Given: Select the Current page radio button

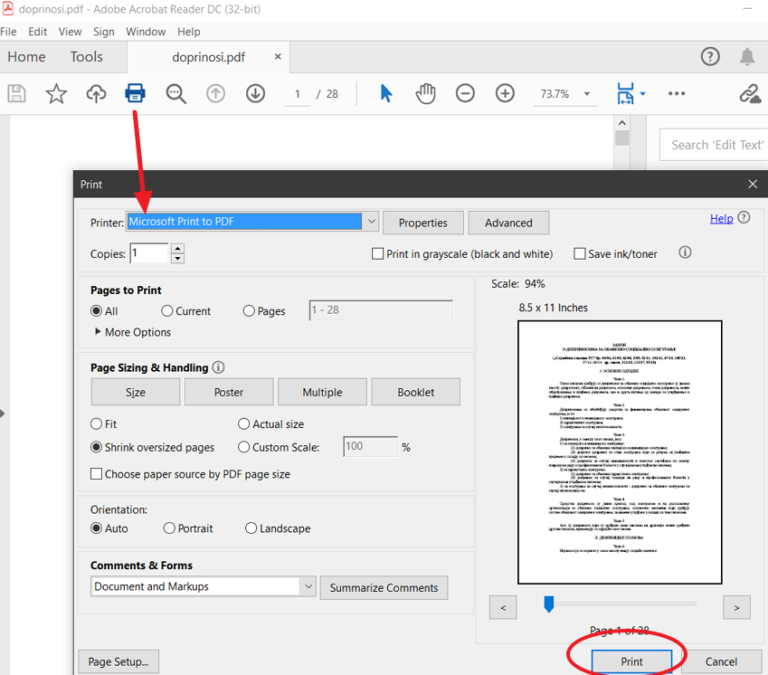Looking at the screenshot, I should click(x=167, y=311).
